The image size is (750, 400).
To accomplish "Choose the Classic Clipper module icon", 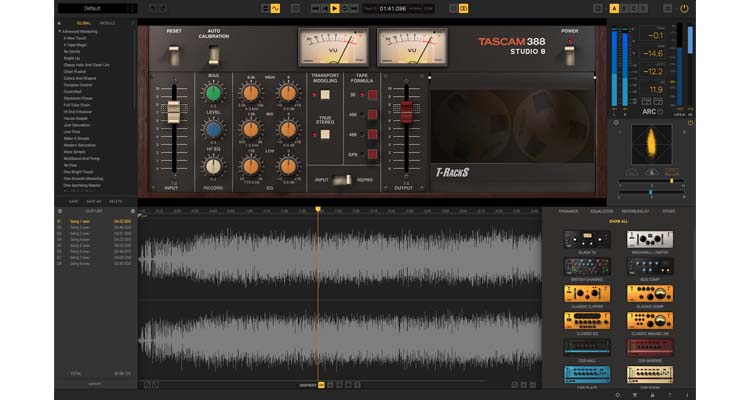I will 587,294.
